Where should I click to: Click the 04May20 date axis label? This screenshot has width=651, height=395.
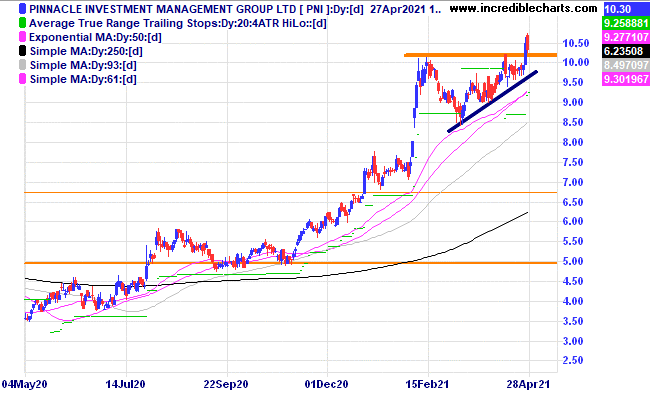(x=24, y=384)
